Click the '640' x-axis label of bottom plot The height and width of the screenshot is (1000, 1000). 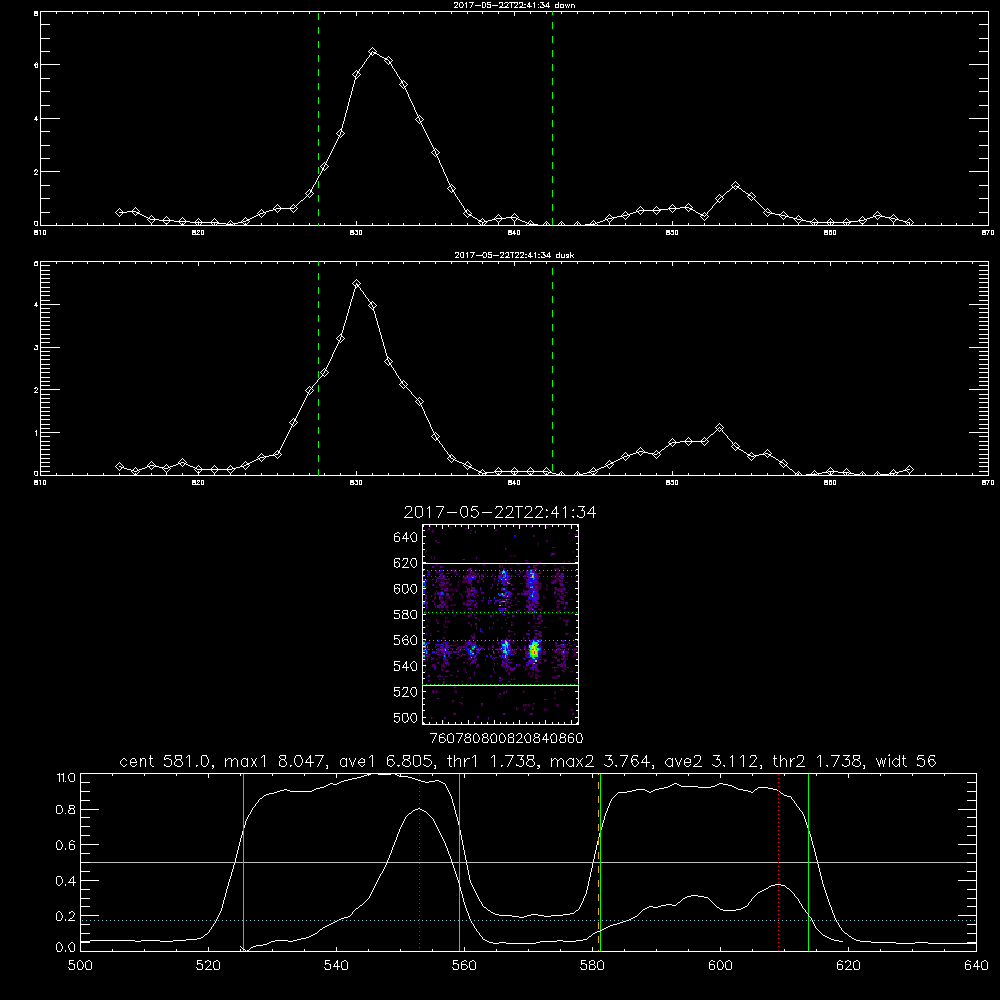pos(976,966)
